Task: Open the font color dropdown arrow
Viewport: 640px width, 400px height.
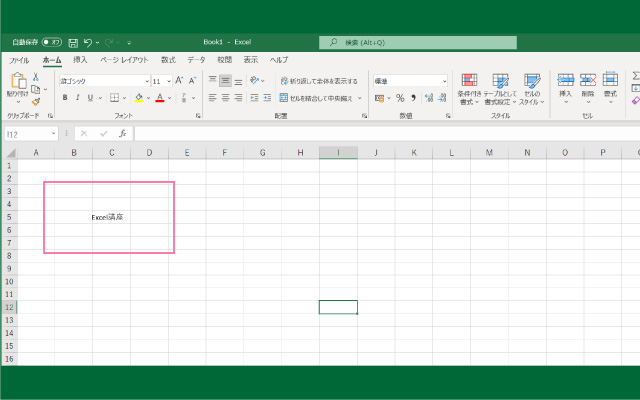Action: pos(169,98)
